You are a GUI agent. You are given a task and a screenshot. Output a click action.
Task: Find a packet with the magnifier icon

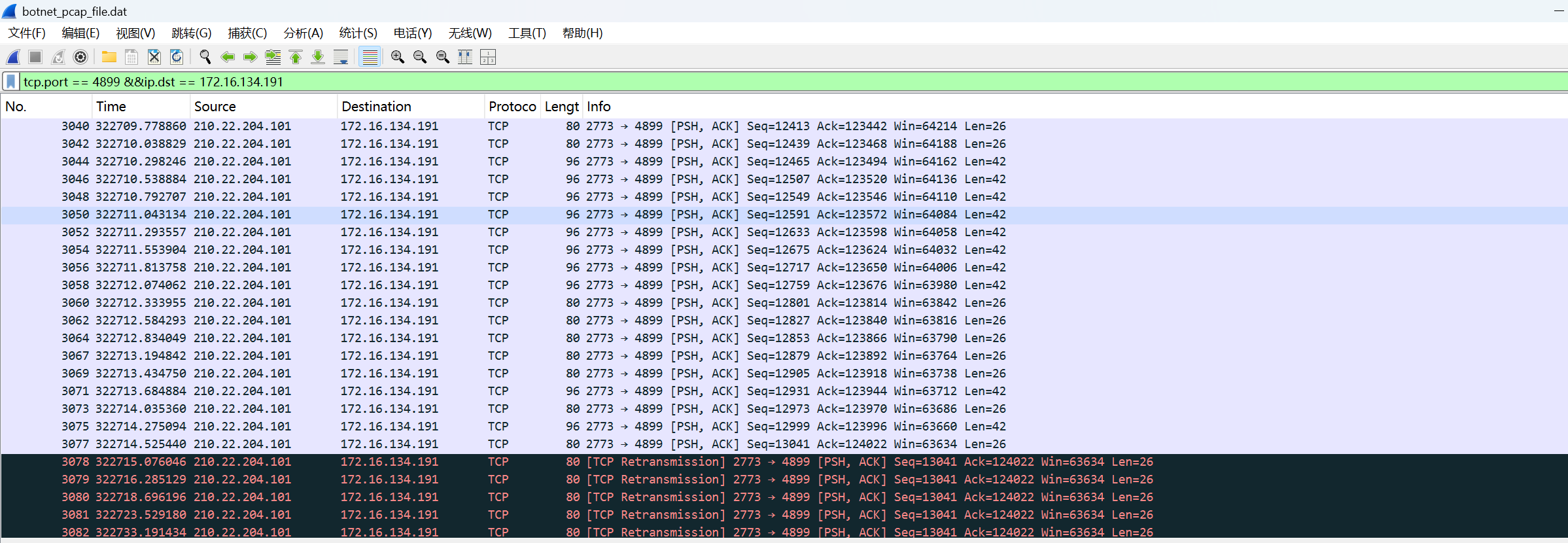(x=205, y=57)
